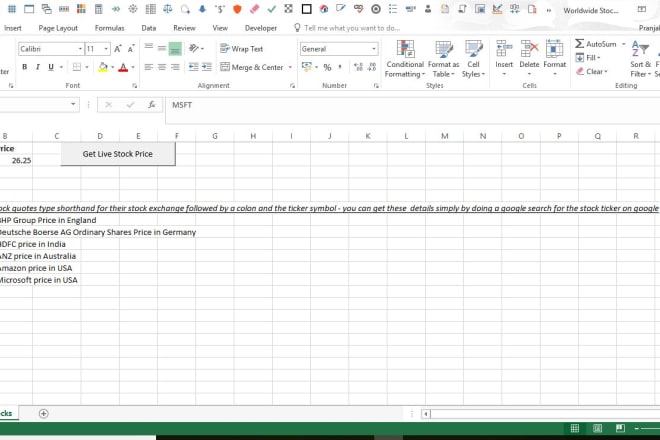Confirm formula bar entry checkmark
The image size is (660, 440).
click(130, 105)
